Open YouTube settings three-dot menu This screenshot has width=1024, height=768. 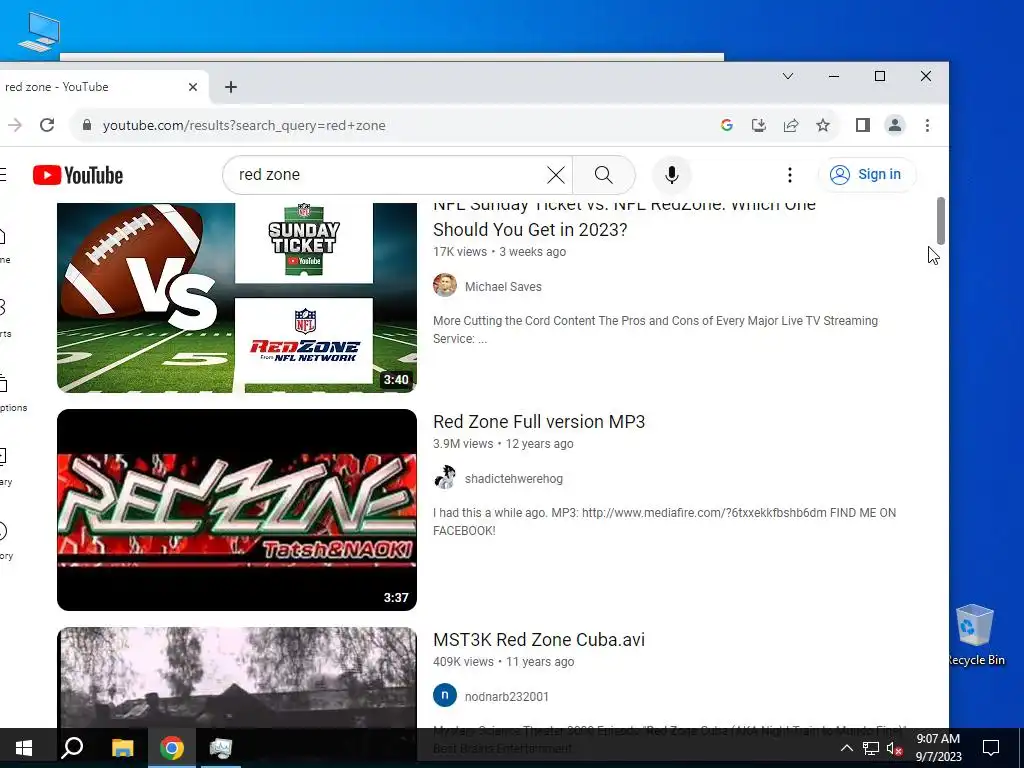point(790,175)
